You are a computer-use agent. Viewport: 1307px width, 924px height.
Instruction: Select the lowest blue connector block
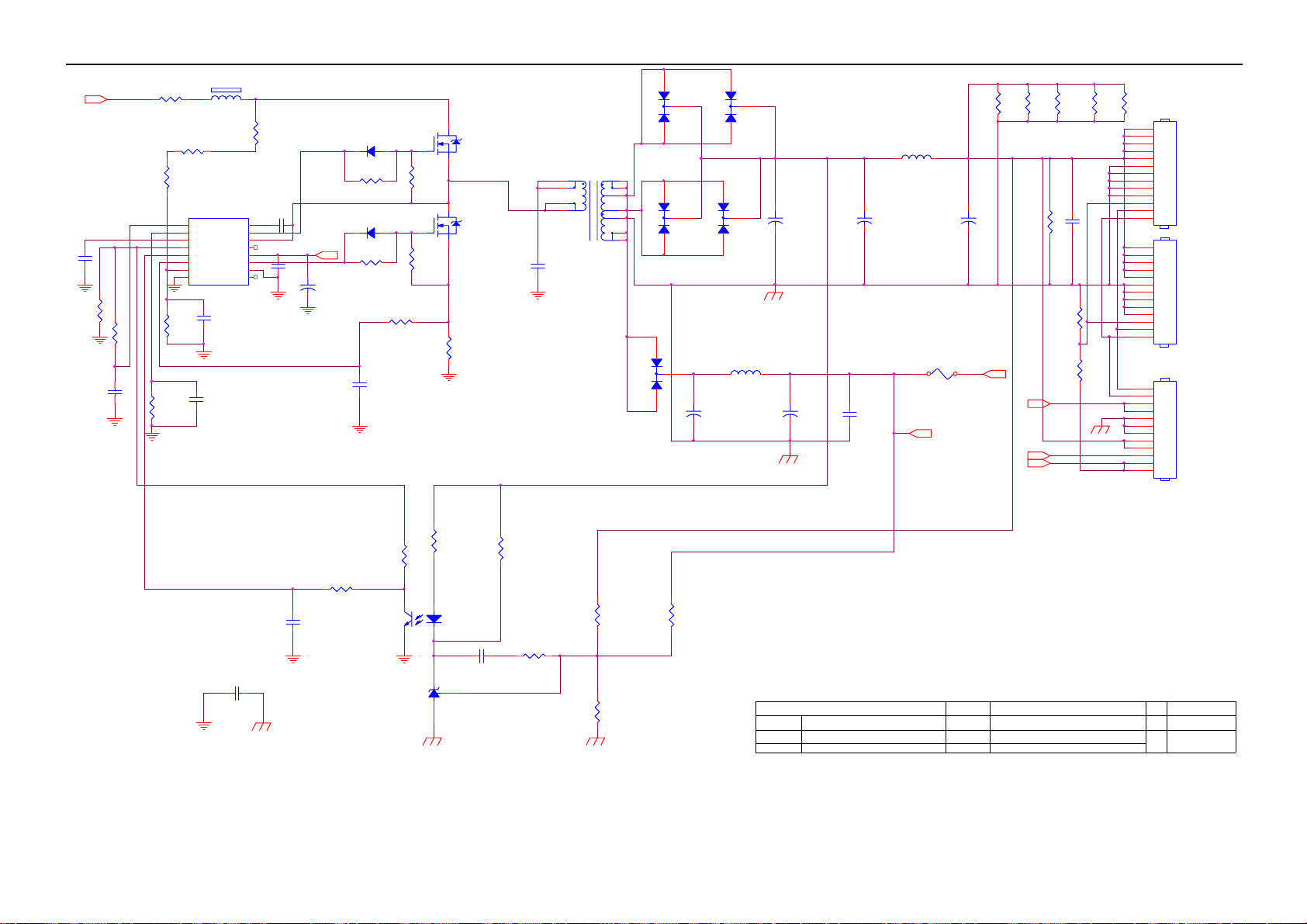[1166, 429]
